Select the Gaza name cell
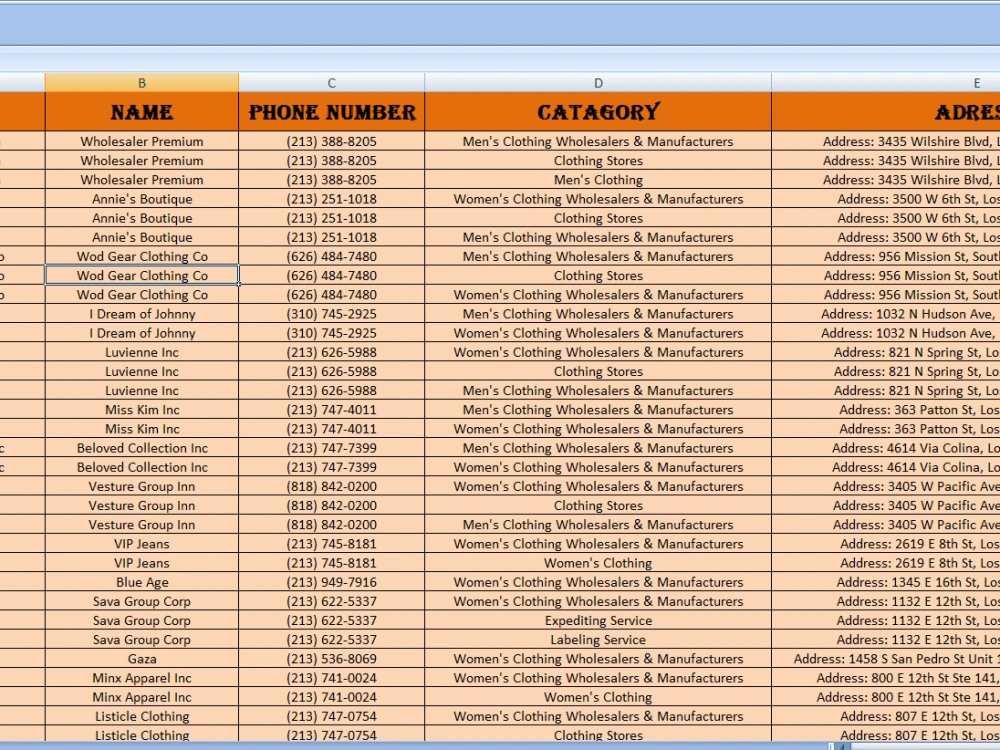The height and width of the screenshot is (750, 1000). 142,659
